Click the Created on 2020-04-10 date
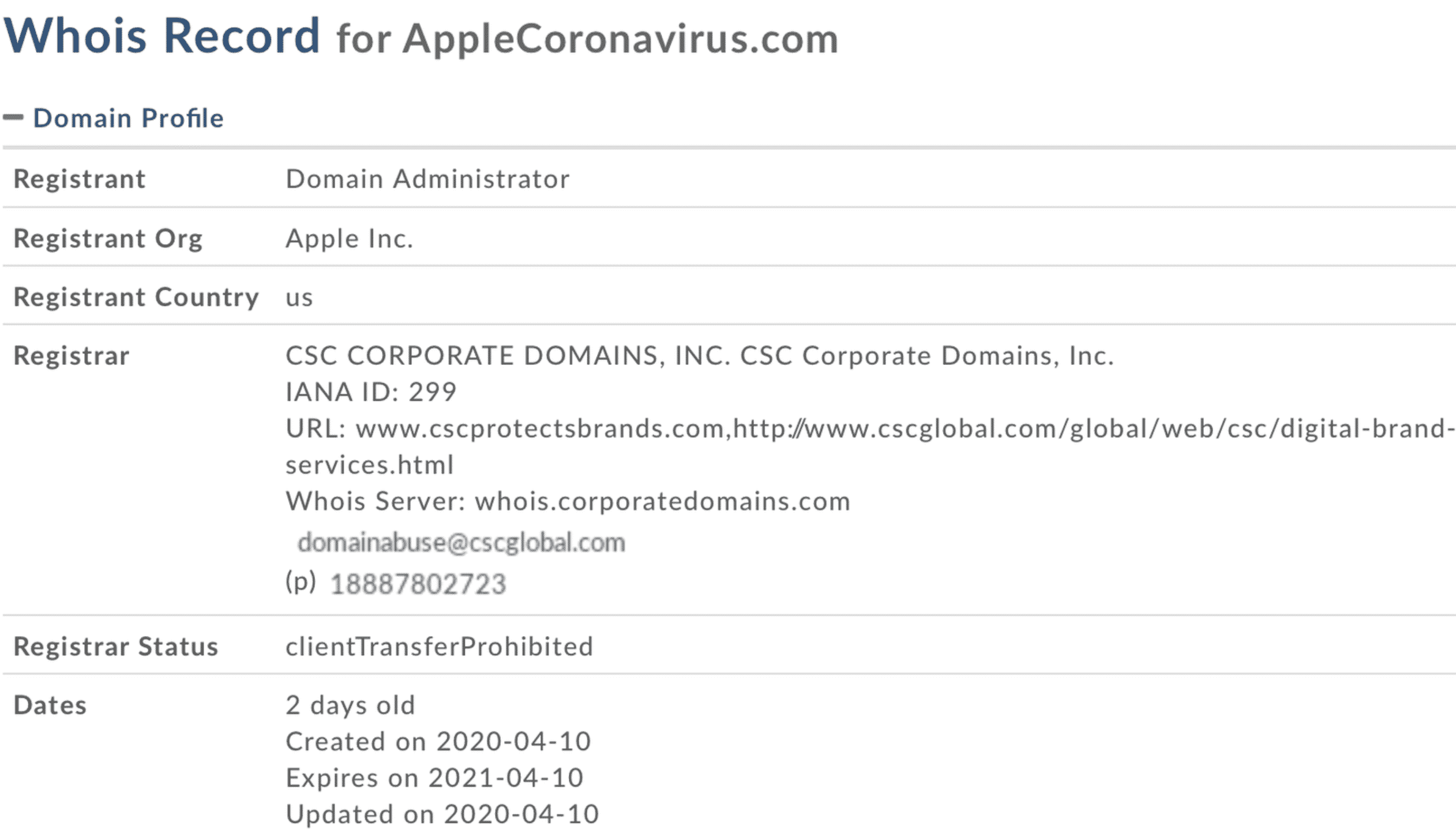The image size is (1456, 830). click(438, 741)
